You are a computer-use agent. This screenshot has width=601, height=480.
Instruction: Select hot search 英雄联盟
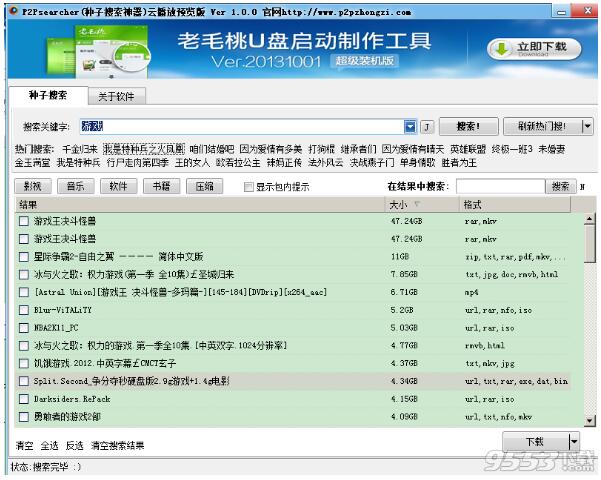(468, 149)
